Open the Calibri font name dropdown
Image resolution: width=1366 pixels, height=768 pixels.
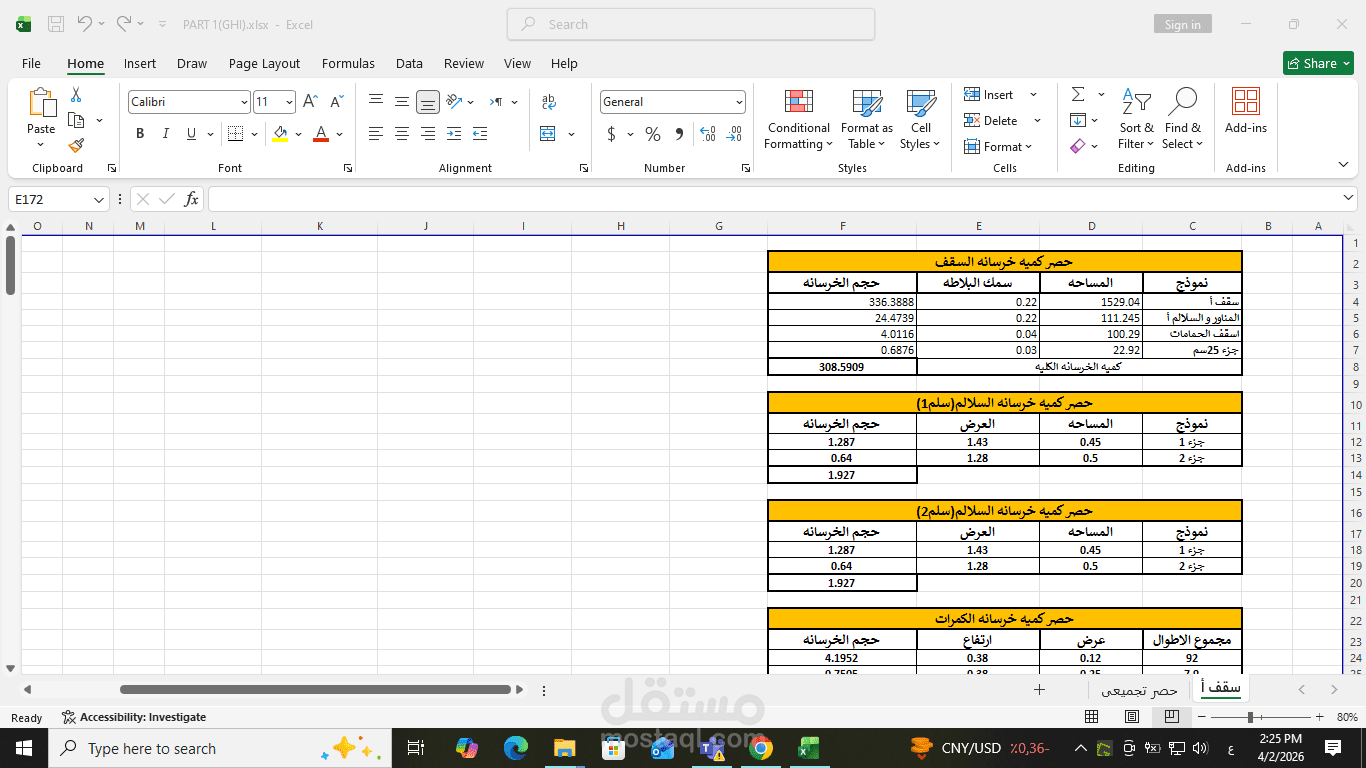point(244,102)
